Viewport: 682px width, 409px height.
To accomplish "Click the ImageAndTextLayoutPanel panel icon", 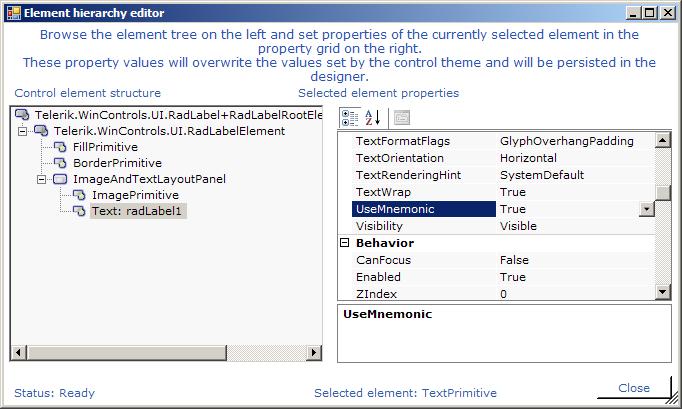I will pyautogui.click(x=60, y=179).
